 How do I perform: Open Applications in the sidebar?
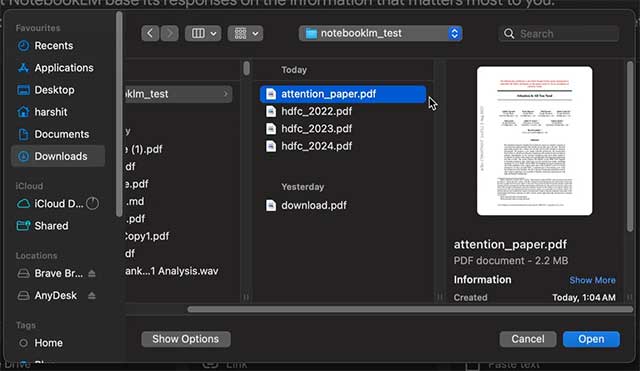(58, 68)
